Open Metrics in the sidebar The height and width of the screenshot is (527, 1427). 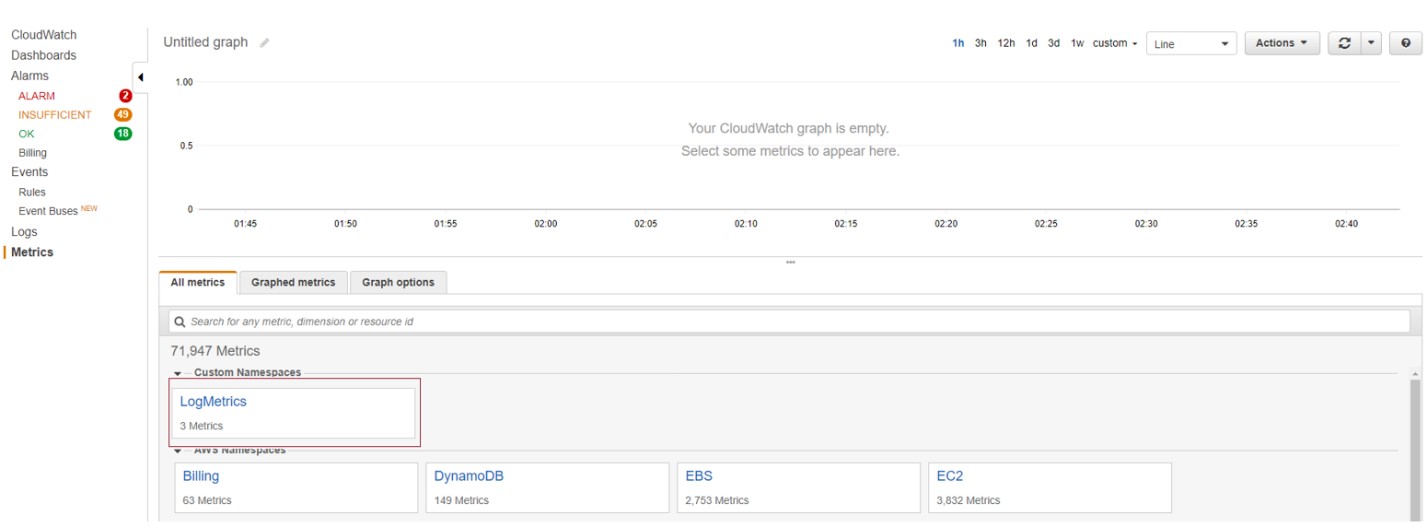pyautogui.click(x=32, y=252)
